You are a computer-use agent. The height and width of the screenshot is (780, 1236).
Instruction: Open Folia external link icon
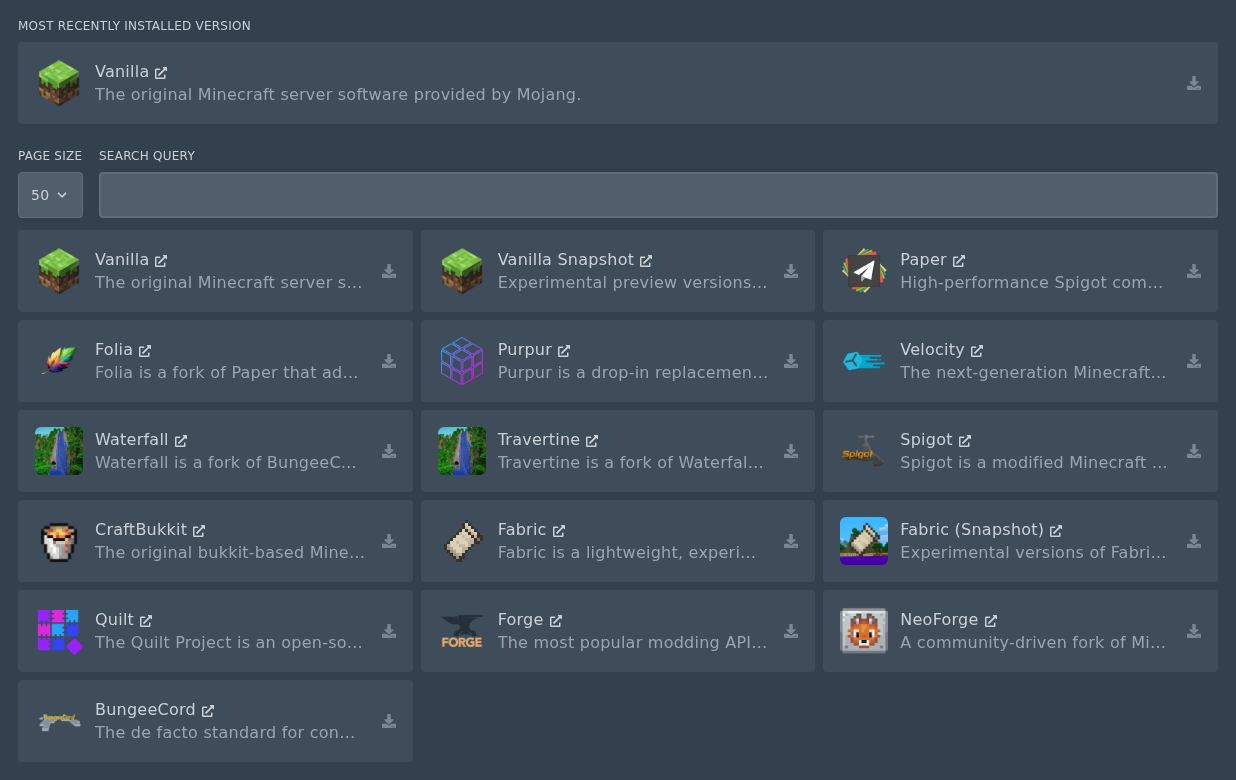pos(145,351)
